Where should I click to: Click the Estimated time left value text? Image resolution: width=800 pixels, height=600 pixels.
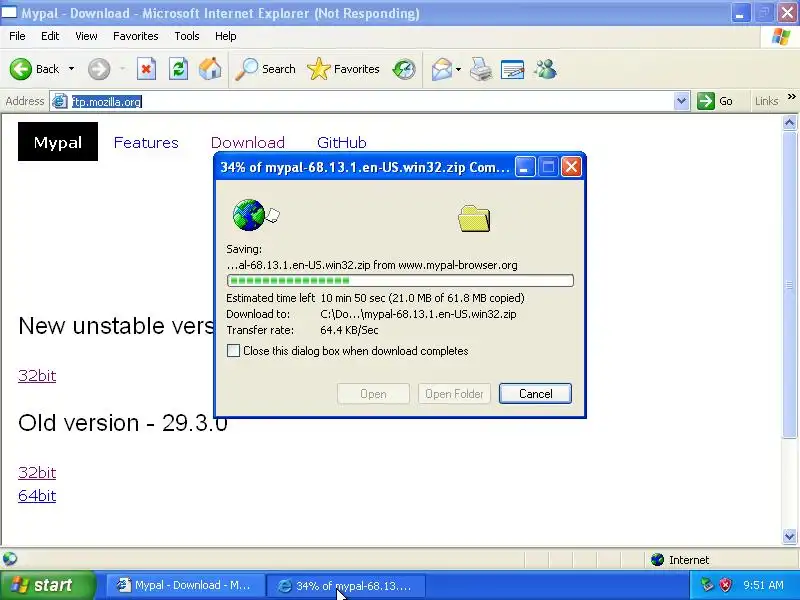point(422,298)
